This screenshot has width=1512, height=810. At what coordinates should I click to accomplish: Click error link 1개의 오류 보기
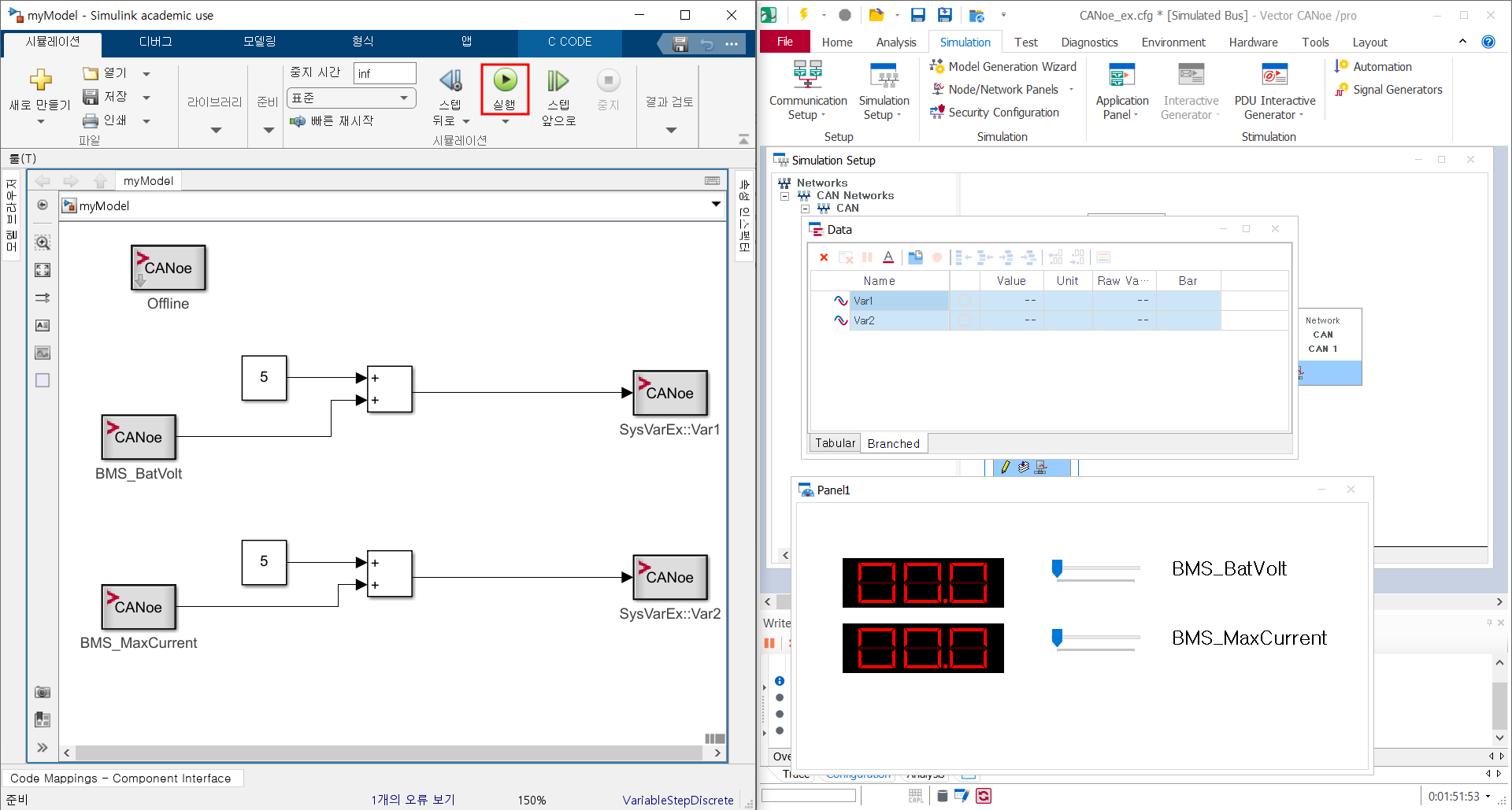(413, 800)
